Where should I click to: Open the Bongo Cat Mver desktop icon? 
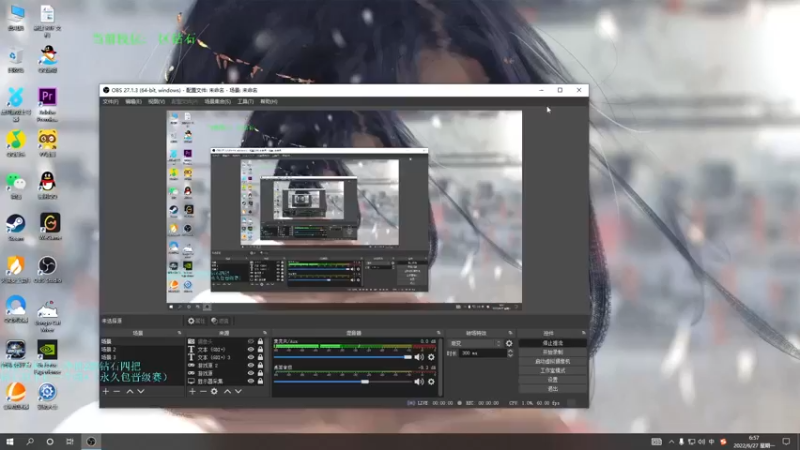[47, 316]
